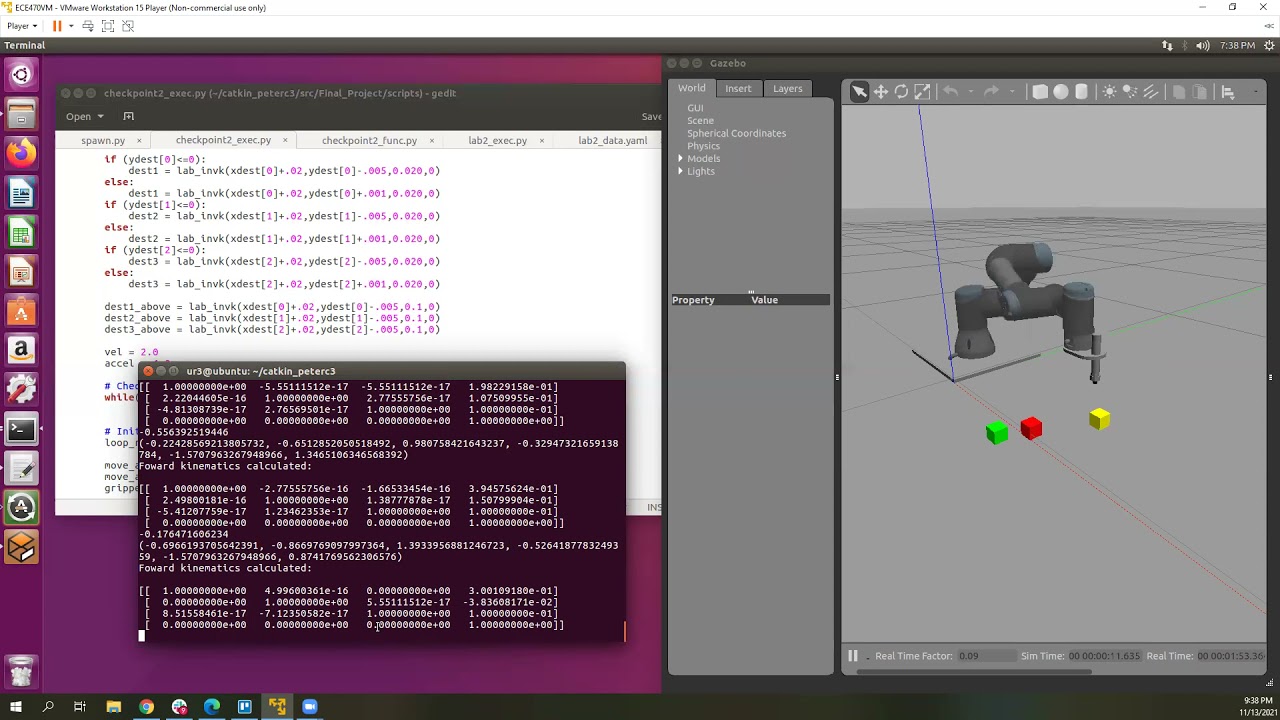The width and height of the screenshot is (1280, 720).
Task: Open the VM power options dropdown arrow
Action: pos(70,25)
